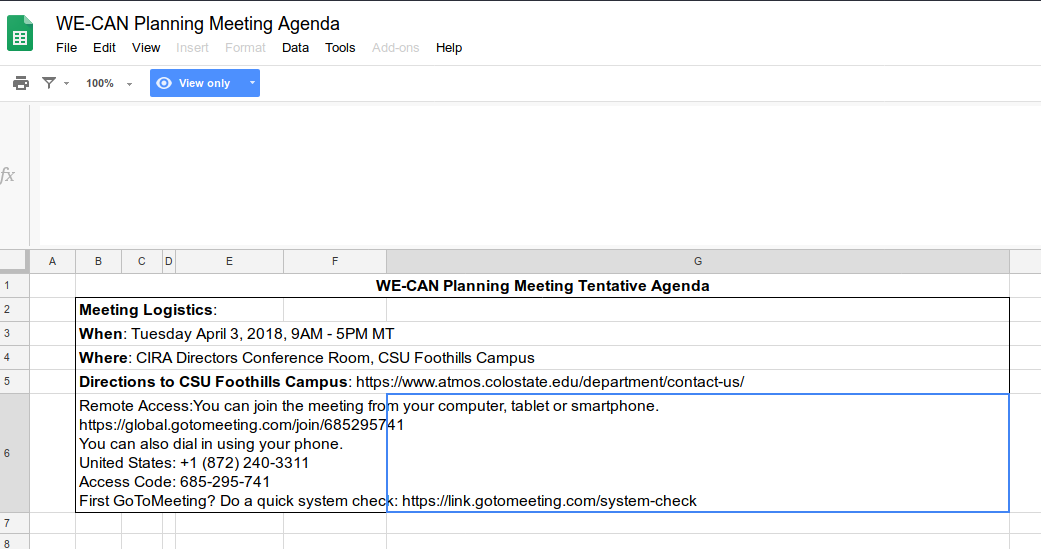Open the Help menu
Screen dimensions: 1041x549
[x=449, y=47]
